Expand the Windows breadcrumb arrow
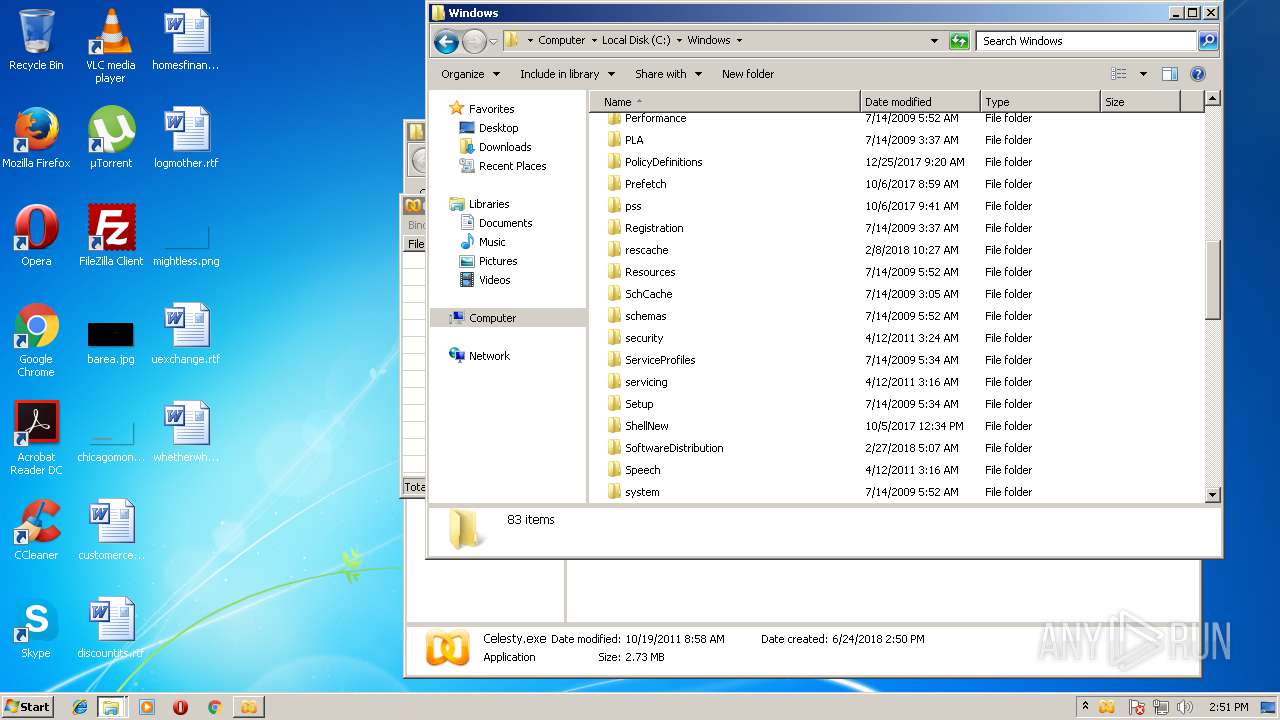This screenshot has height=720, width=1280. coord(740,41)
